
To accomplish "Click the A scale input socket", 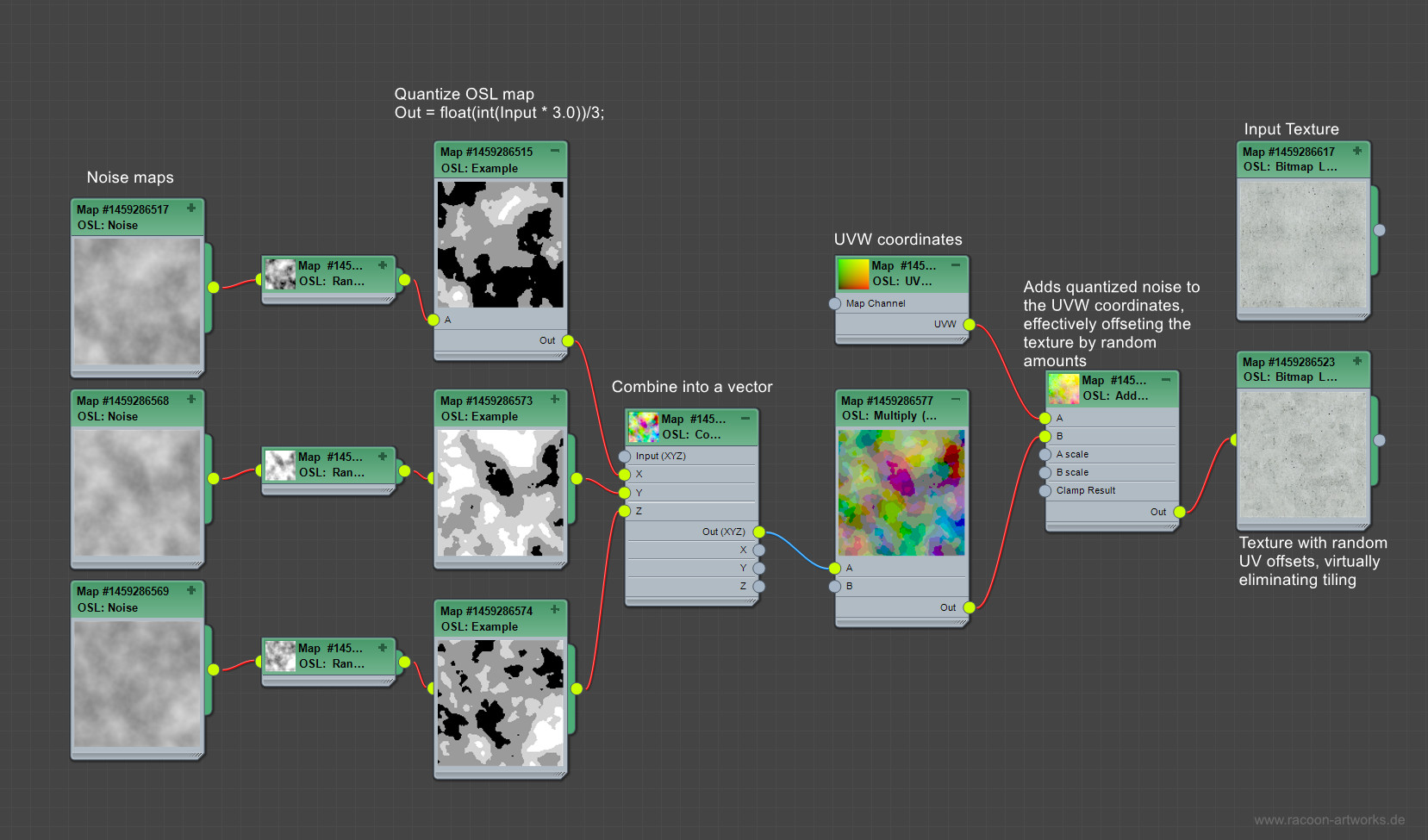I will pyautogui.click(x=1045, y=455).
